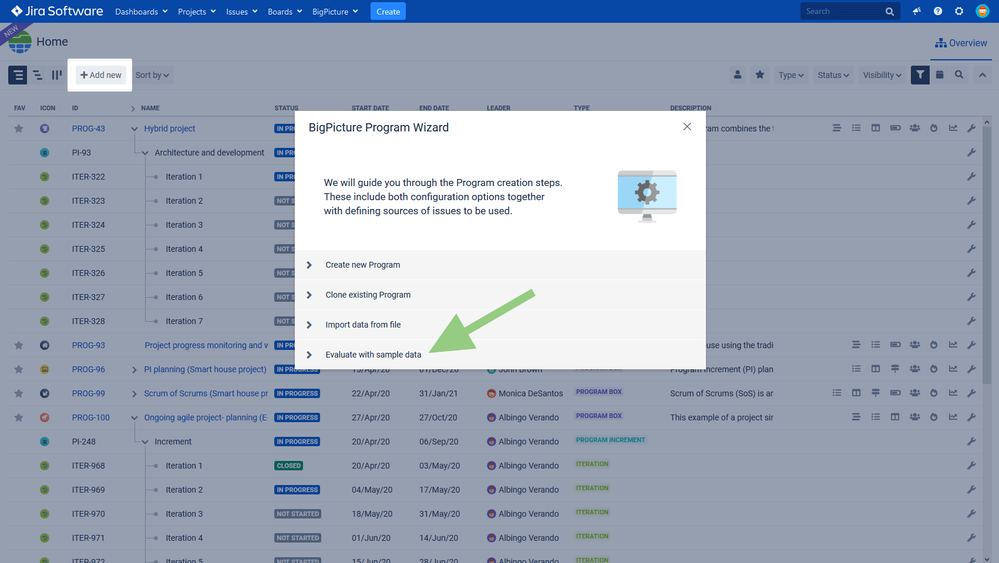The width and height of the screenshot is (999, 563).
Task: Open roadmap icon for PROG-99 row
Action: [x=875, y=393]
